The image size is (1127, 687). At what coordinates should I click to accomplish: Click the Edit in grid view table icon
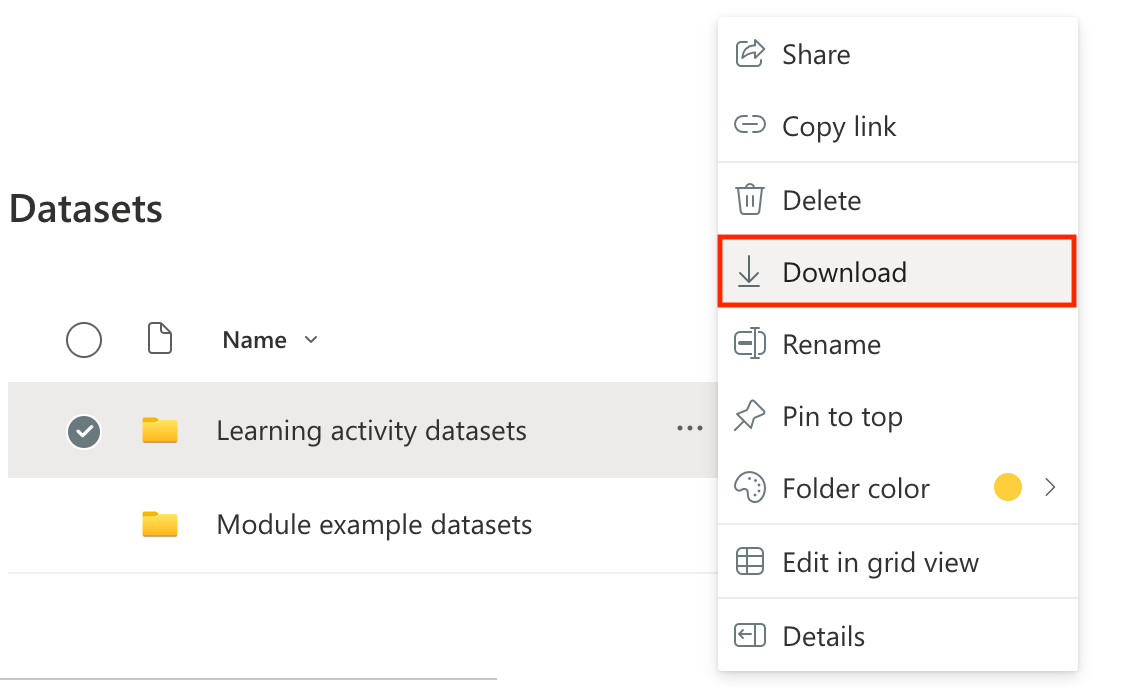coord(750,562)
